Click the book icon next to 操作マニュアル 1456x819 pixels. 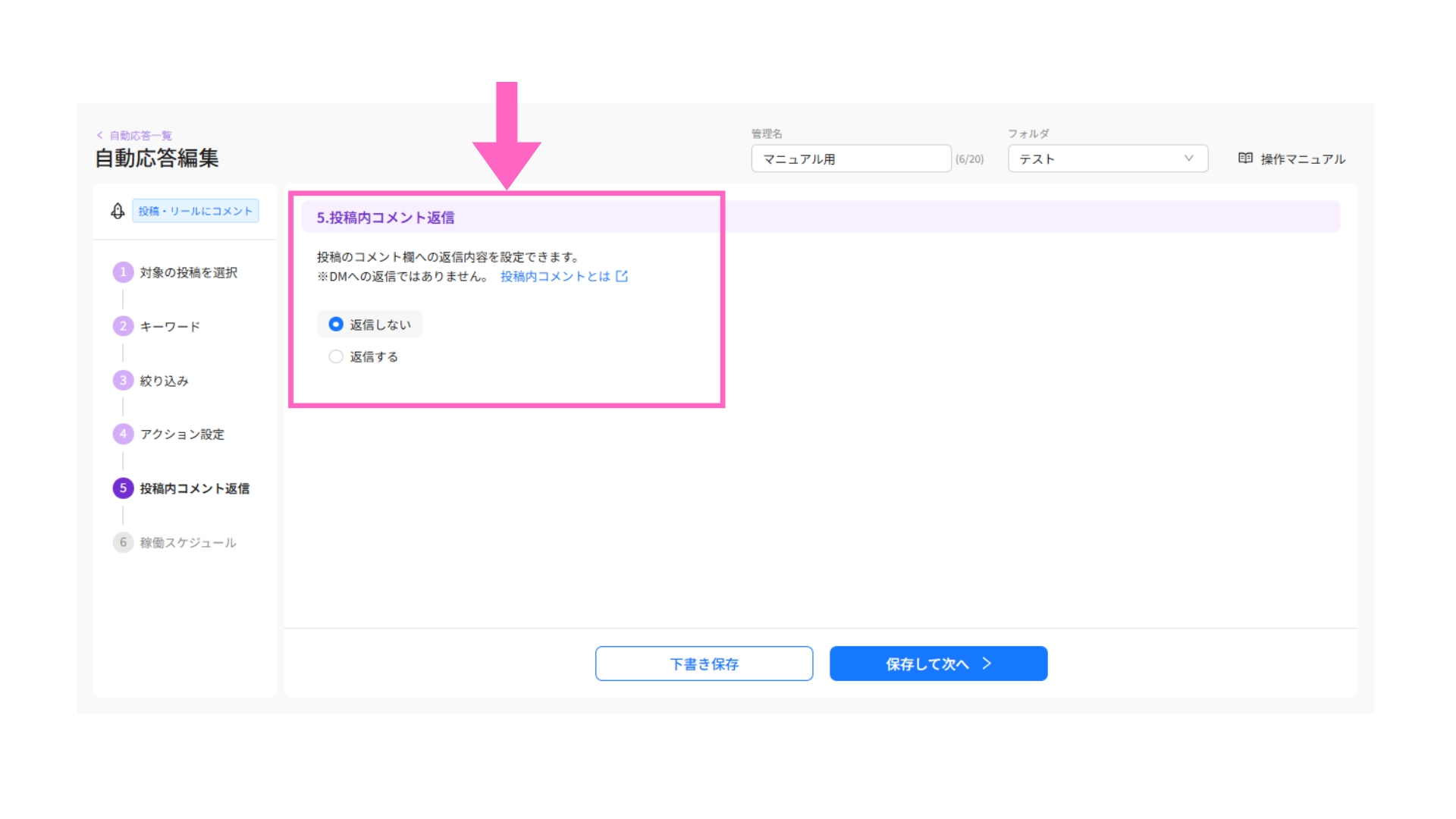pyautogui.click(x=1245, y=158)
